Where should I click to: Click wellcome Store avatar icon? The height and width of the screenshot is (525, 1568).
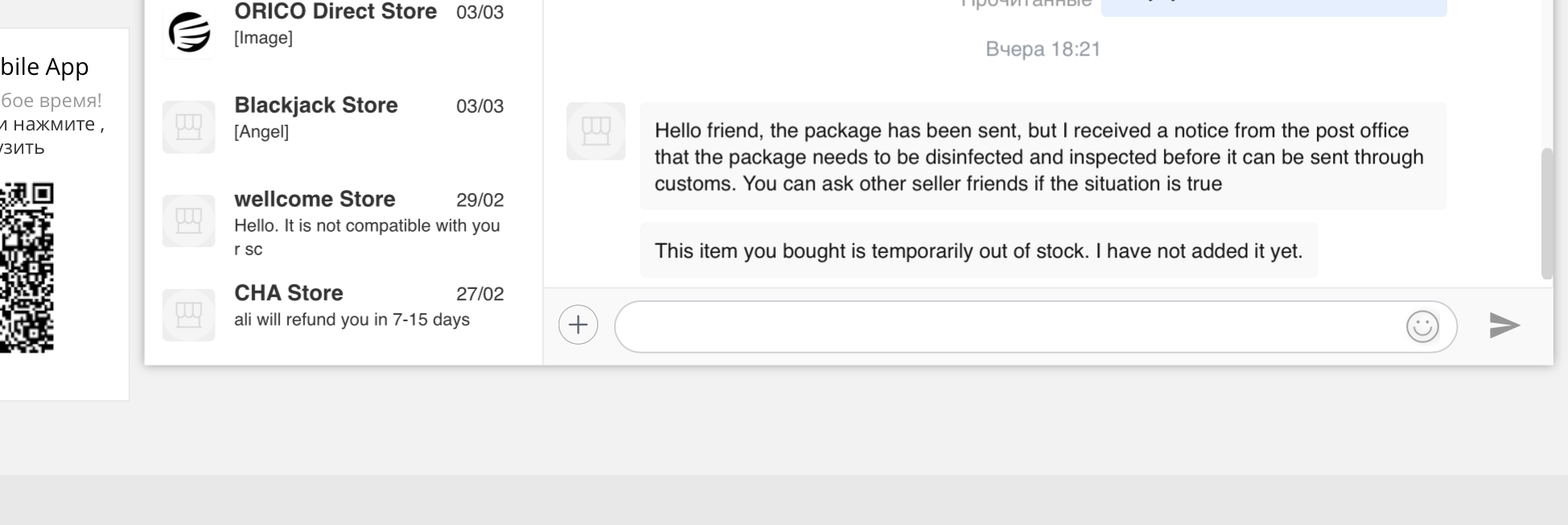pyautogui.click(x=189, y=221)
